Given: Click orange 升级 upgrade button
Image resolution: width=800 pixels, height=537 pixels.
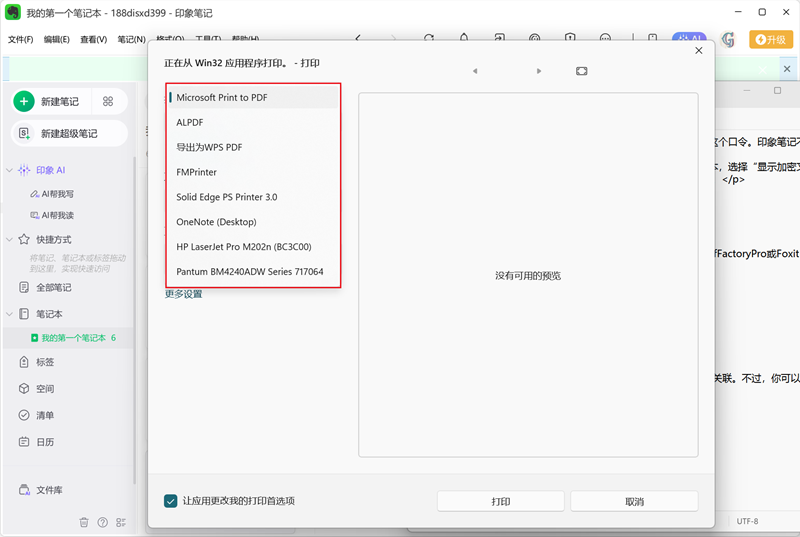Looking at the screenshot, I should coord(771,39).
